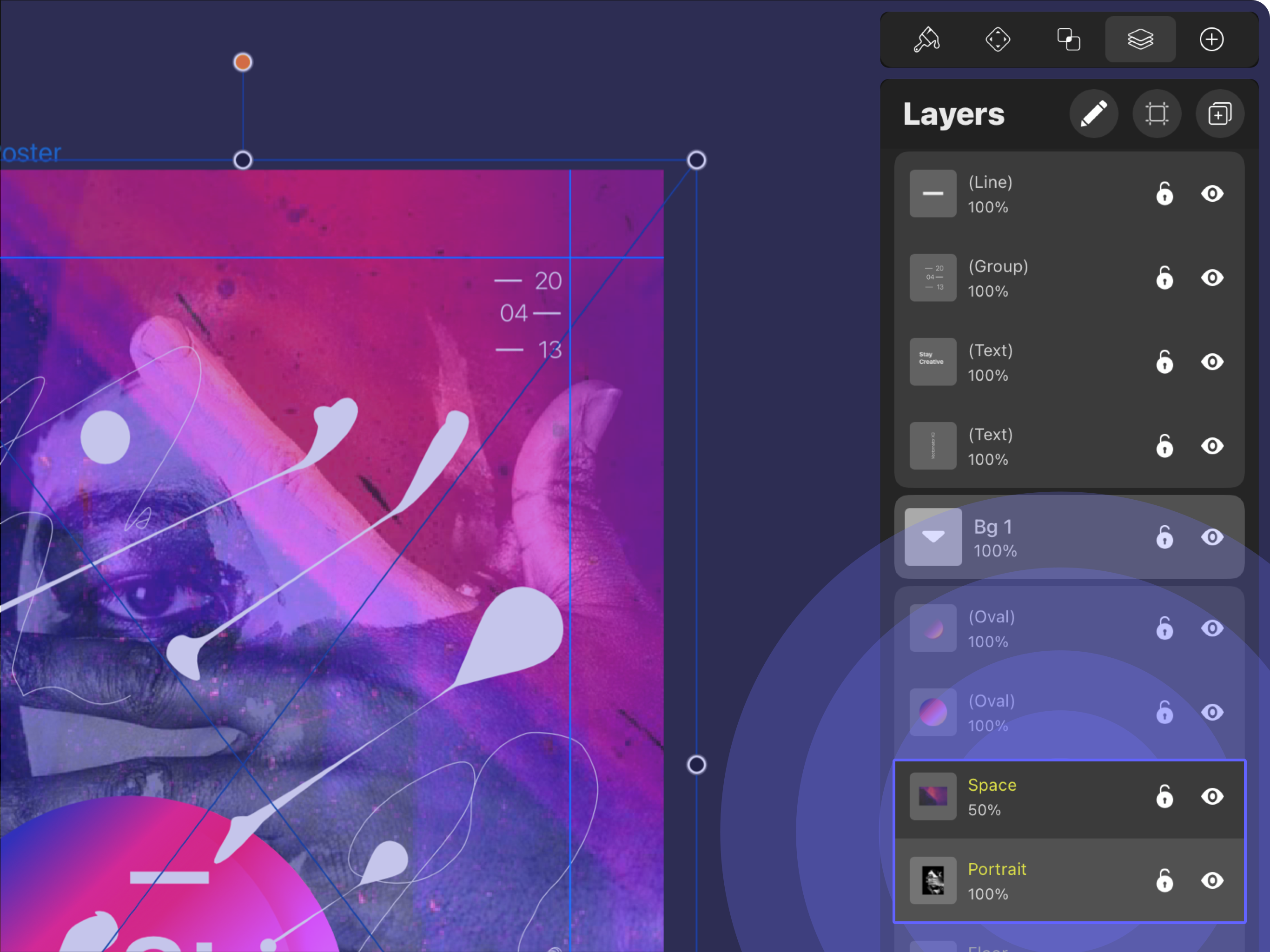This screenshot has width=1270, height=952.
Task: Select the Stay Creative text thumbnail
Action: (x=933, y=362)
